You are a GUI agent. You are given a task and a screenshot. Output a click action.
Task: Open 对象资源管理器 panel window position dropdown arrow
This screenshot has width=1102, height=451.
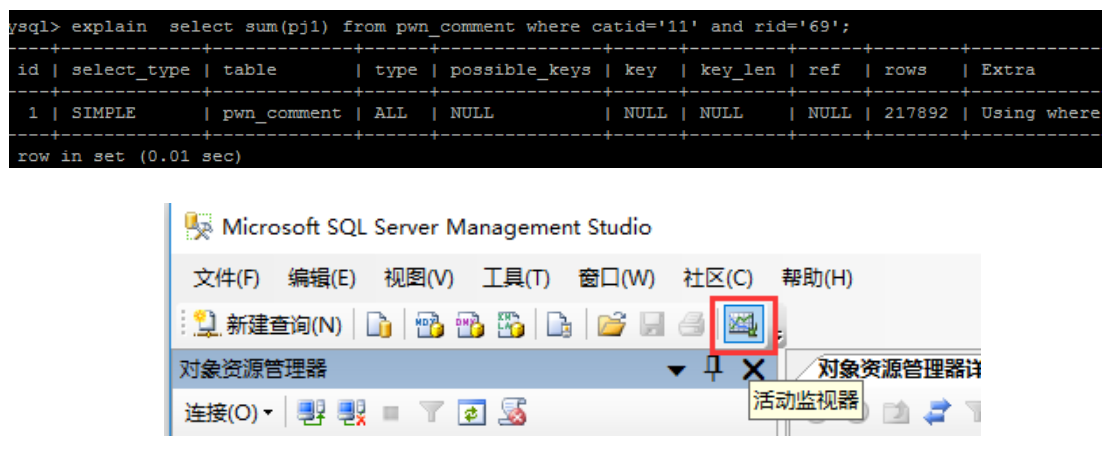[x=678, y=370]
